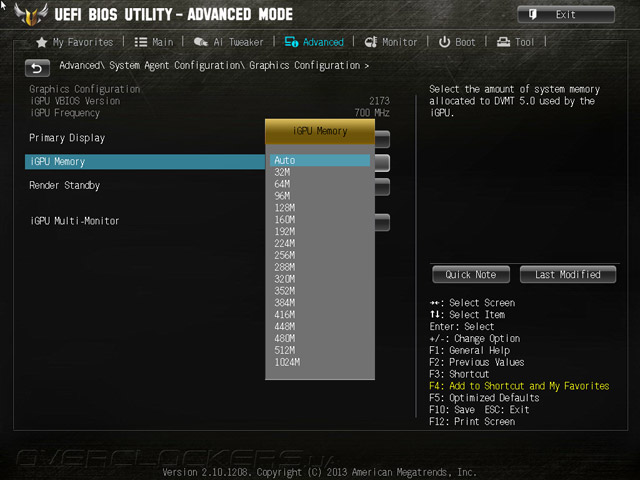This screenshot has height=480, width=640.
Task: Go to the Monitor tab
Action: click(x=391, y=42)
